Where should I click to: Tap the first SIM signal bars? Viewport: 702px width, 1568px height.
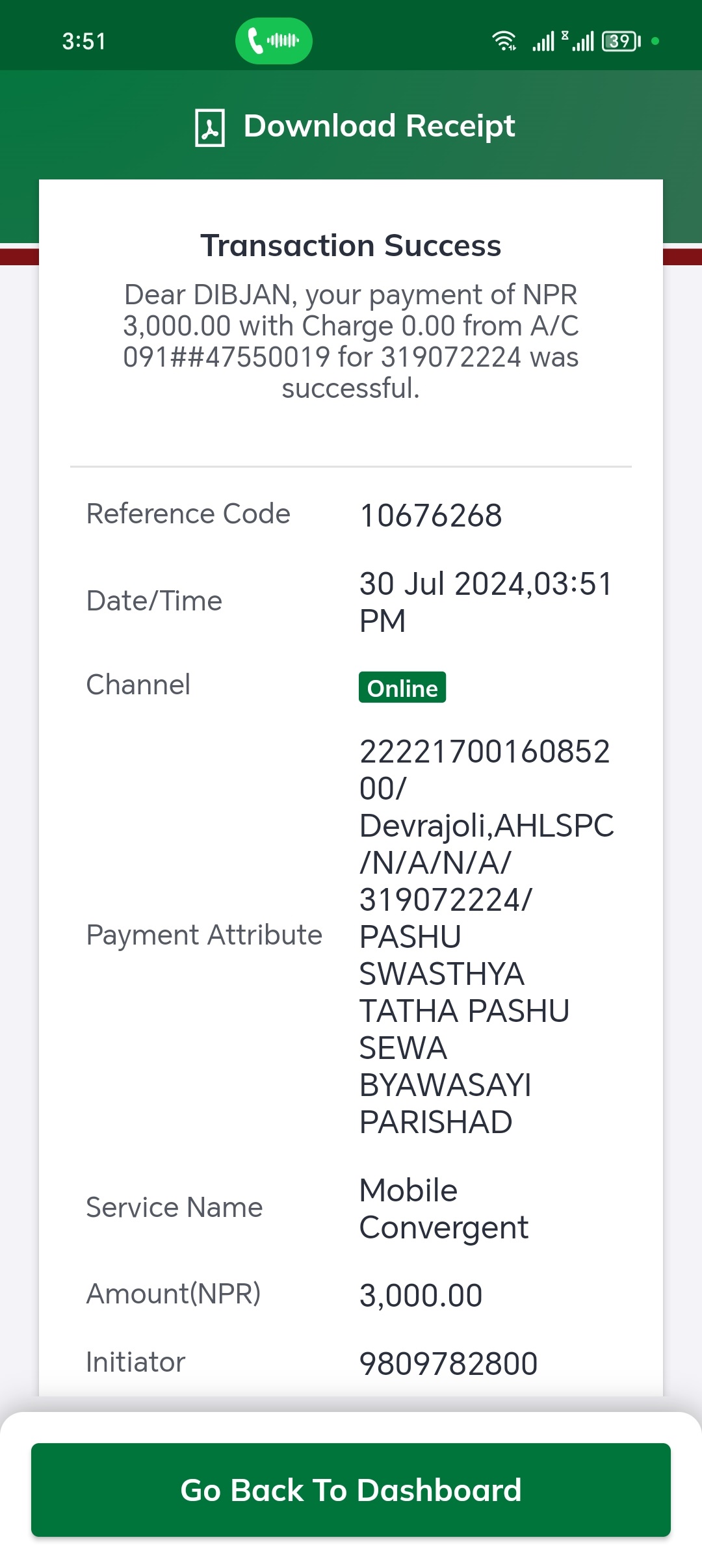click(x=543, y=41)
